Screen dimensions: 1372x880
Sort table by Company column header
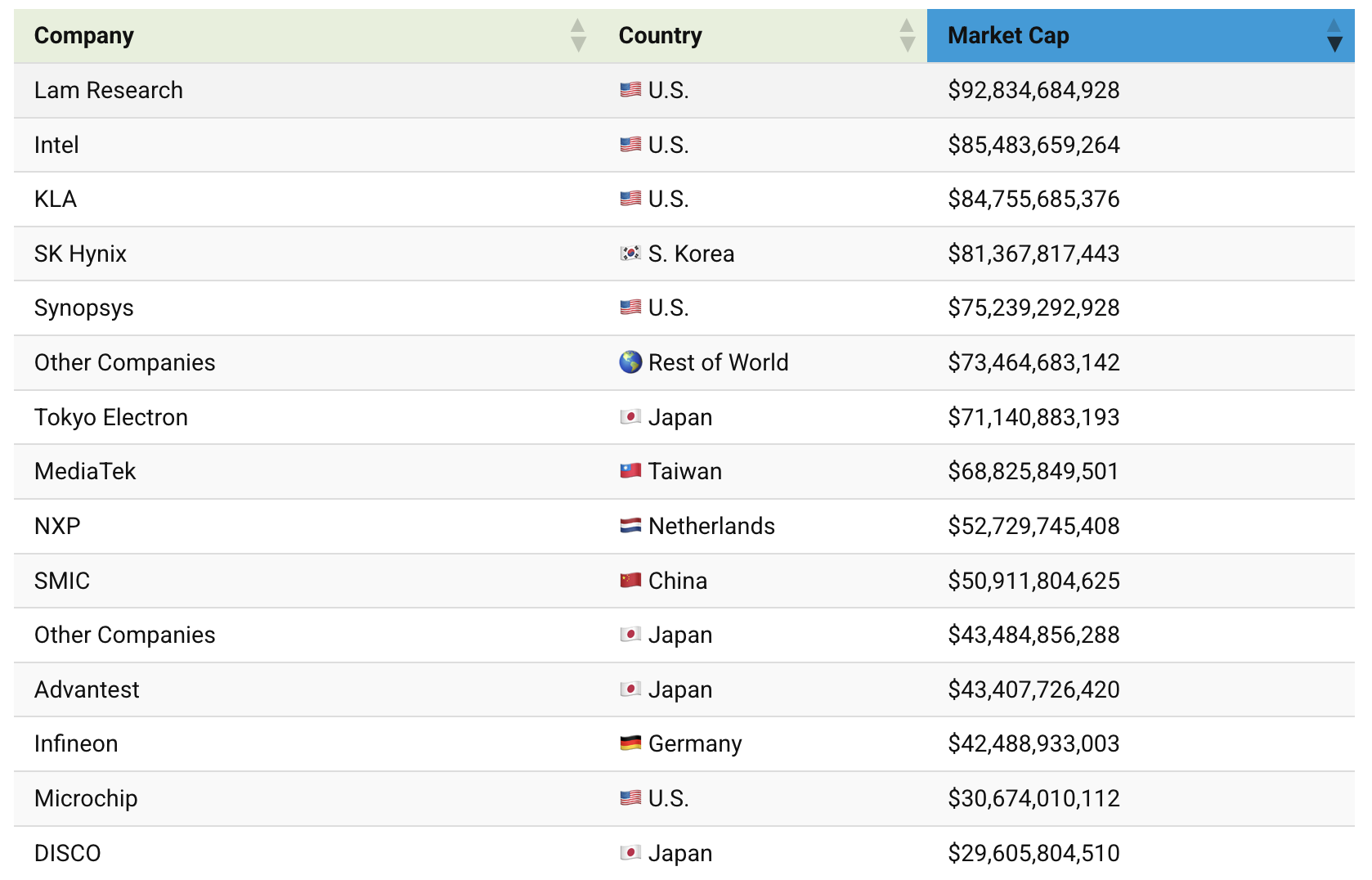coord(306,36)
